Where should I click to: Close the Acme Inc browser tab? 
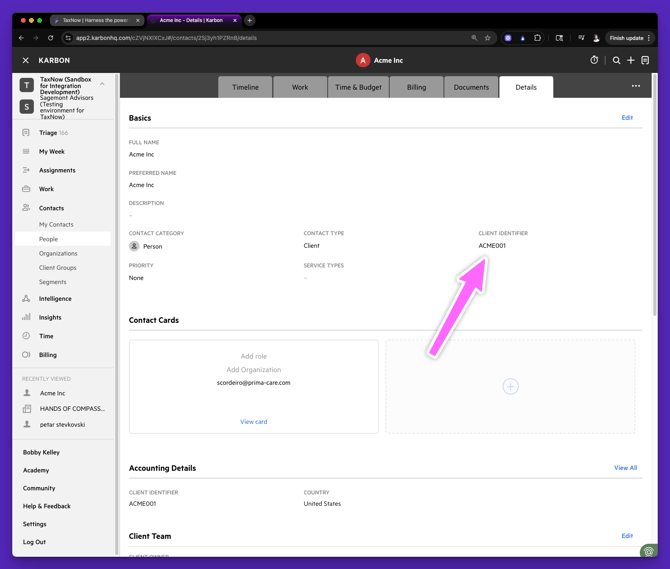tap(235, 20)
